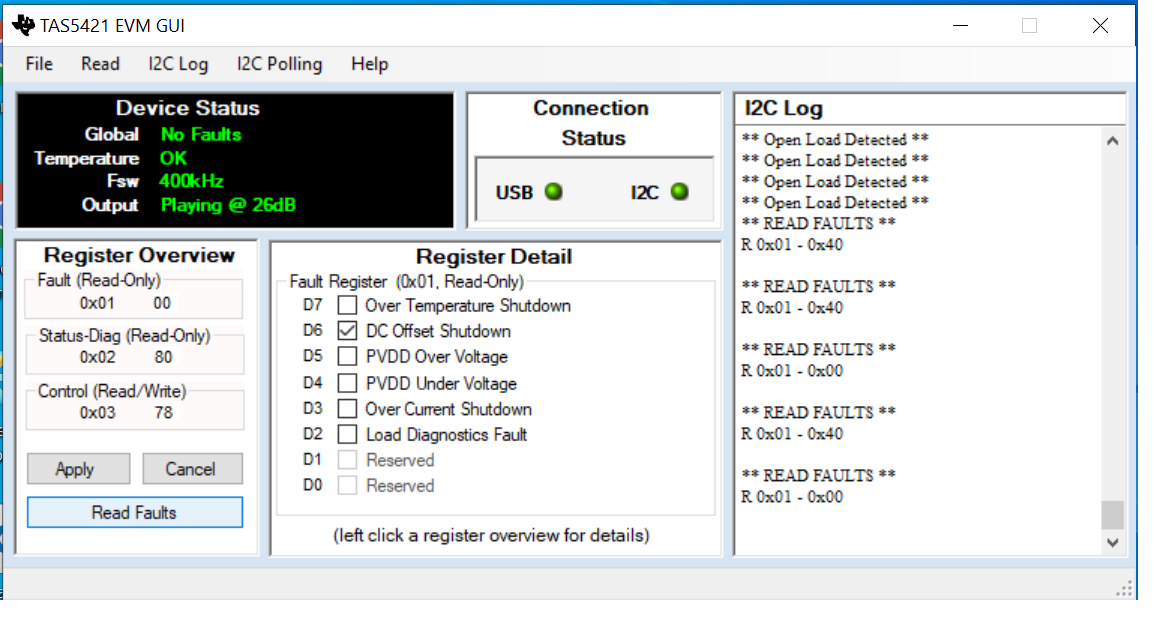
Task: Open the Help menu
Action: pos(369,64)
